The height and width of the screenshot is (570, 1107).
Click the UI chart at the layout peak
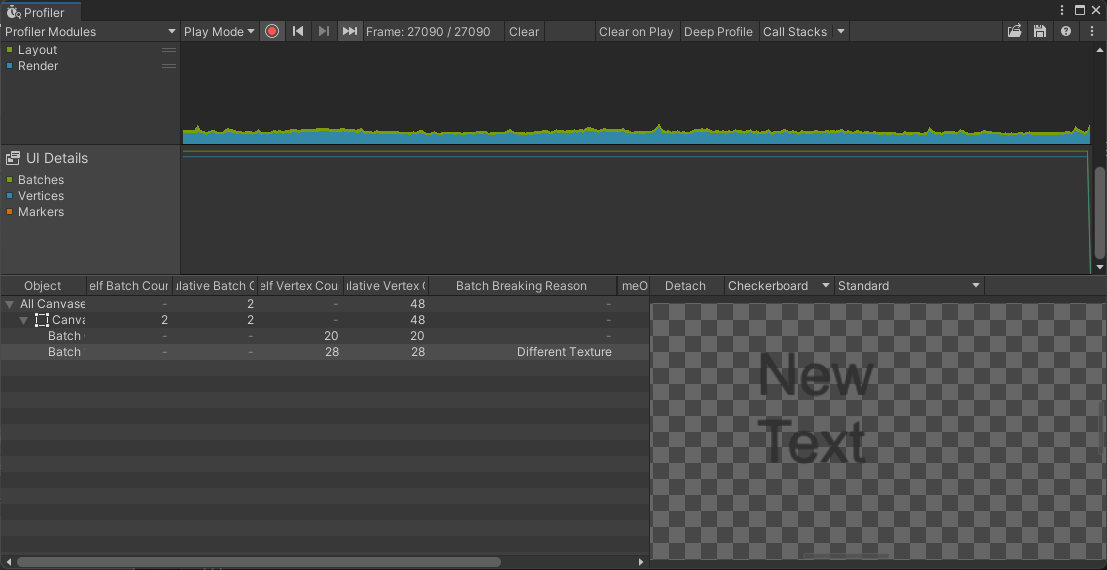(x=658, y=127)
